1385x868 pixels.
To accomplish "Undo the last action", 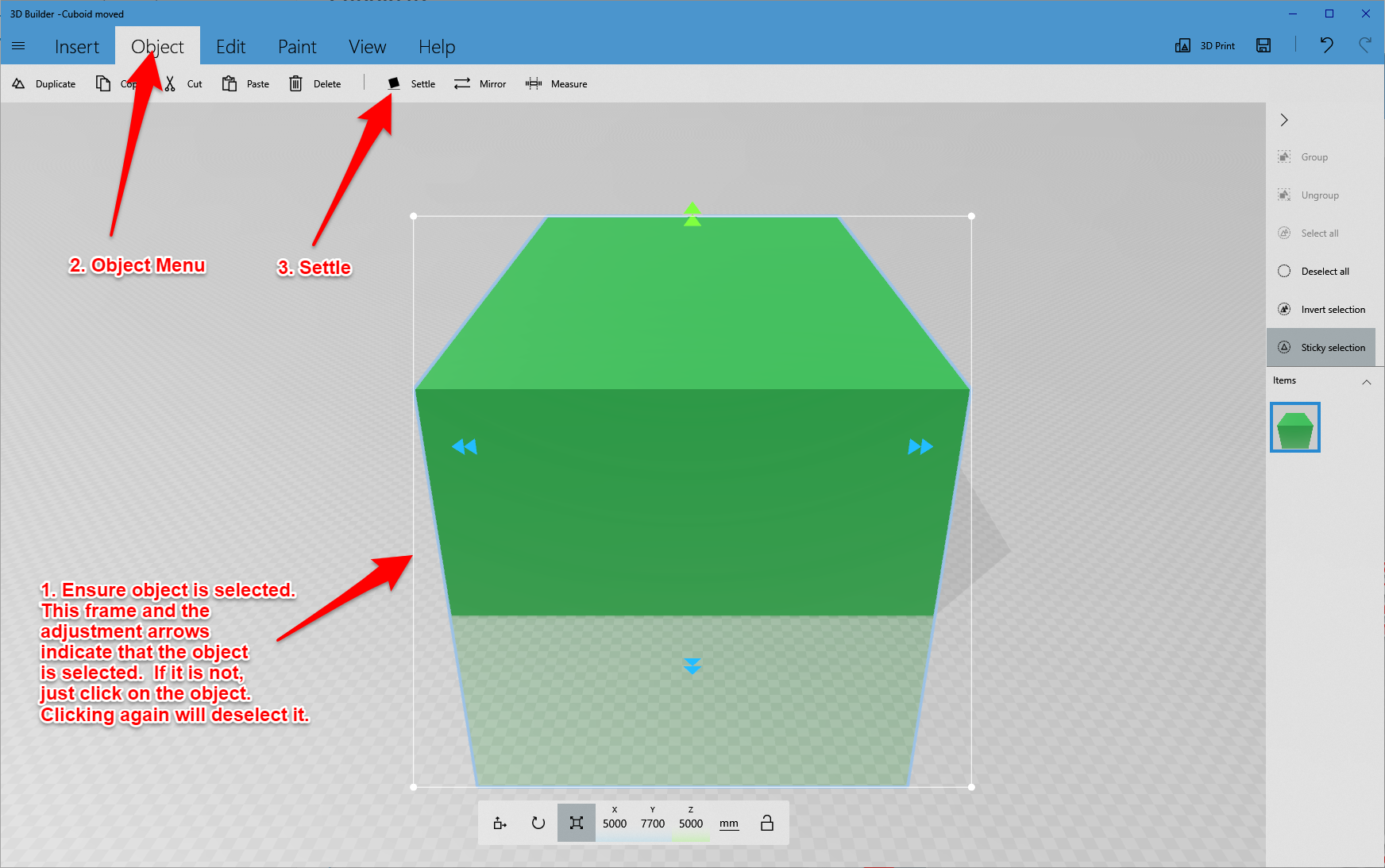I will click(1326, 45).
